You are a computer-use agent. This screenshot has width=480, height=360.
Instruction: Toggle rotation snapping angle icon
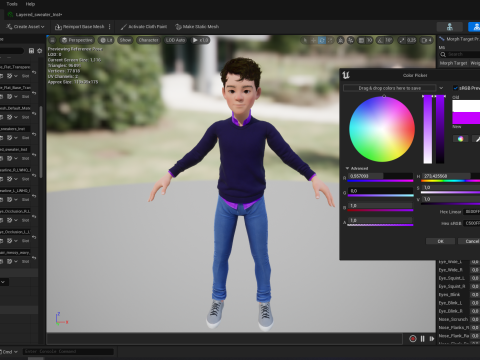point(380,40)
